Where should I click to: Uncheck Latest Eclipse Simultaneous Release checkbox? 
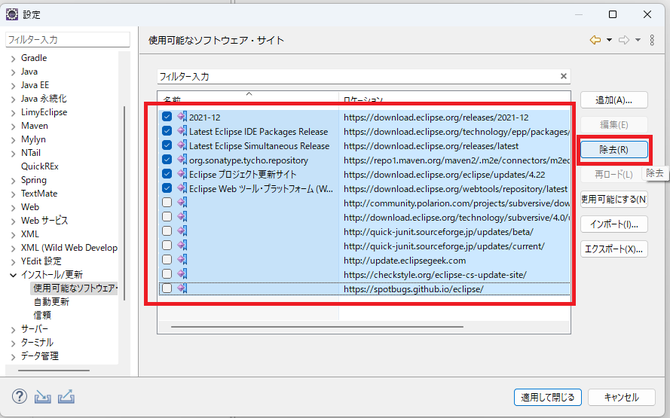click(167, 145)
